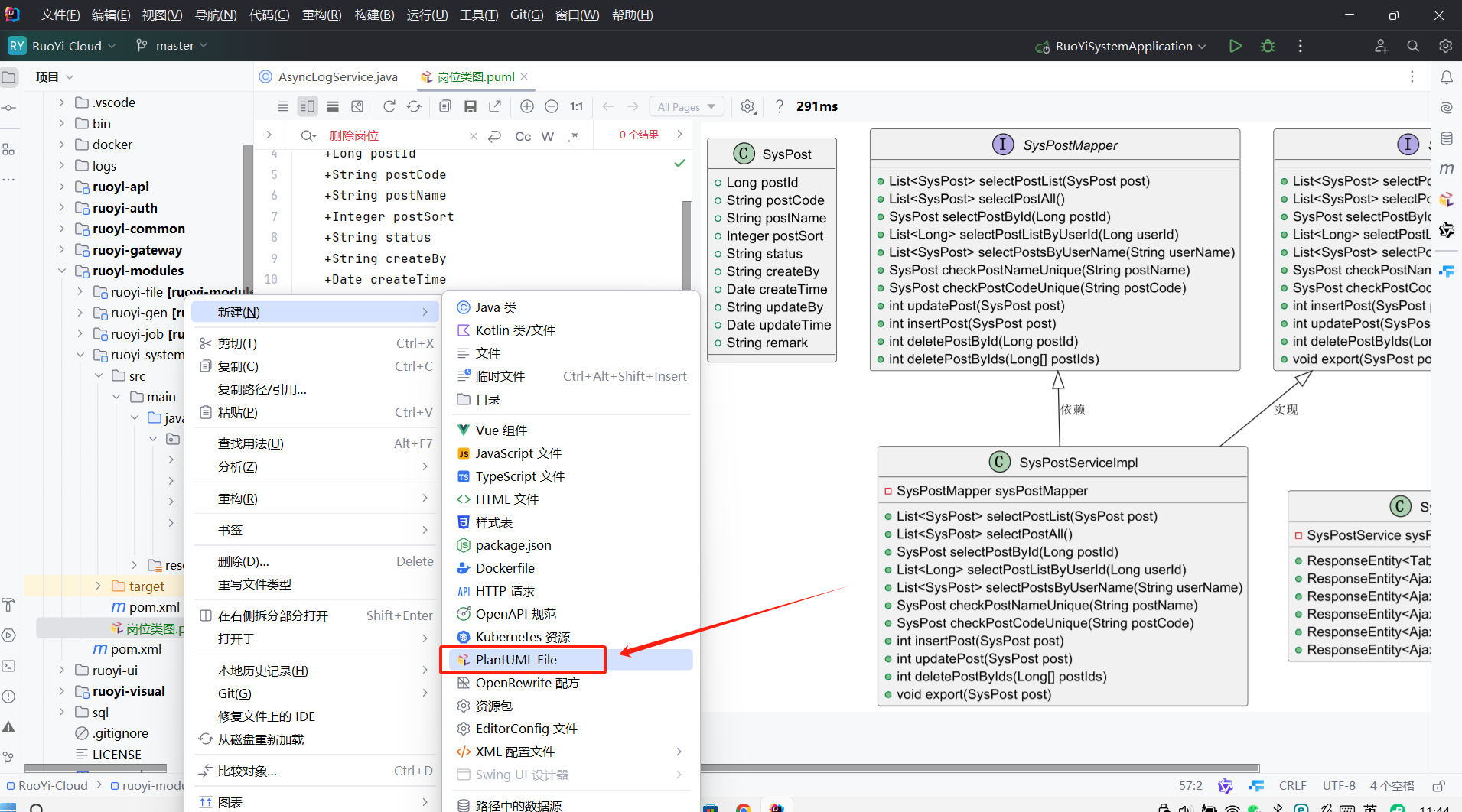The width and height of the screenshot is (1462, 812).
Task: Toggle new line search input
Action: [495, 136]
